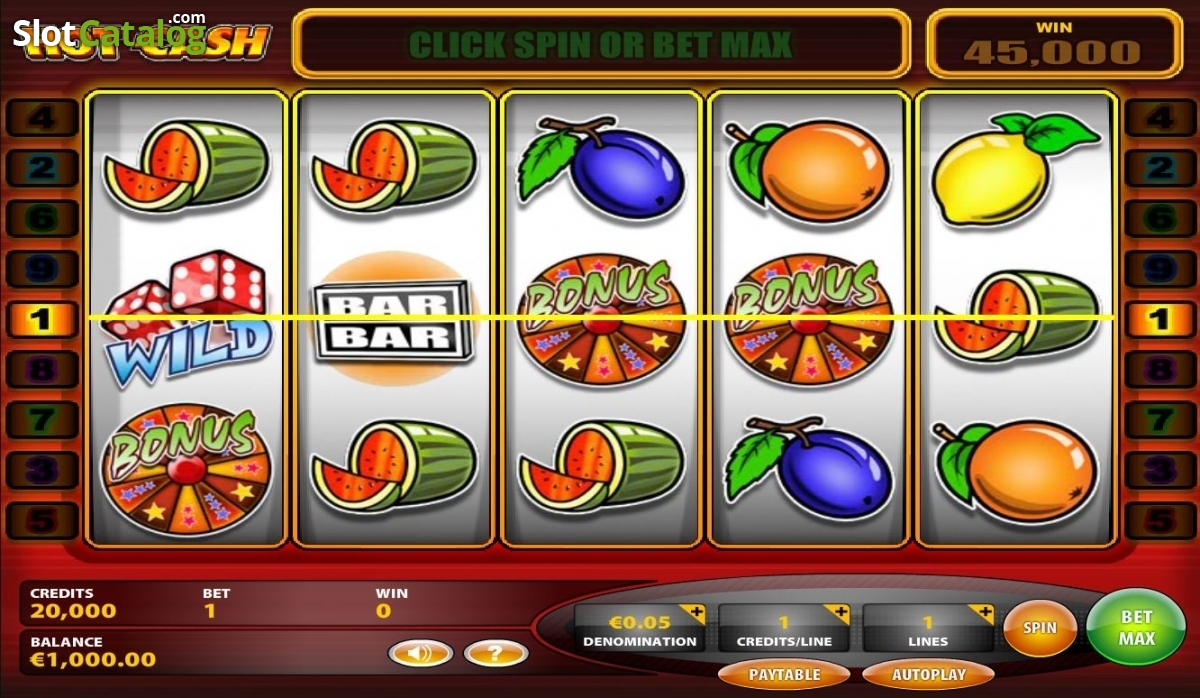The width and height of the screenshot is (1200, 698).
Task: Click the Win 45,000 jackpot display
Action: [x=1053, y=44]
